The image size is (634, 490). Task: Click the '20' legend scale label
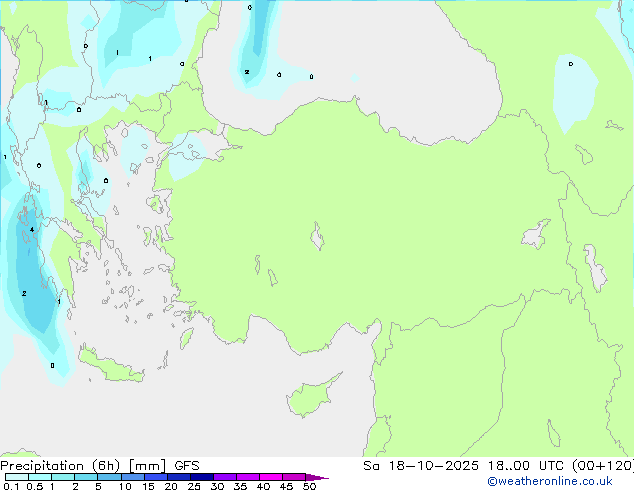(171, 486)
